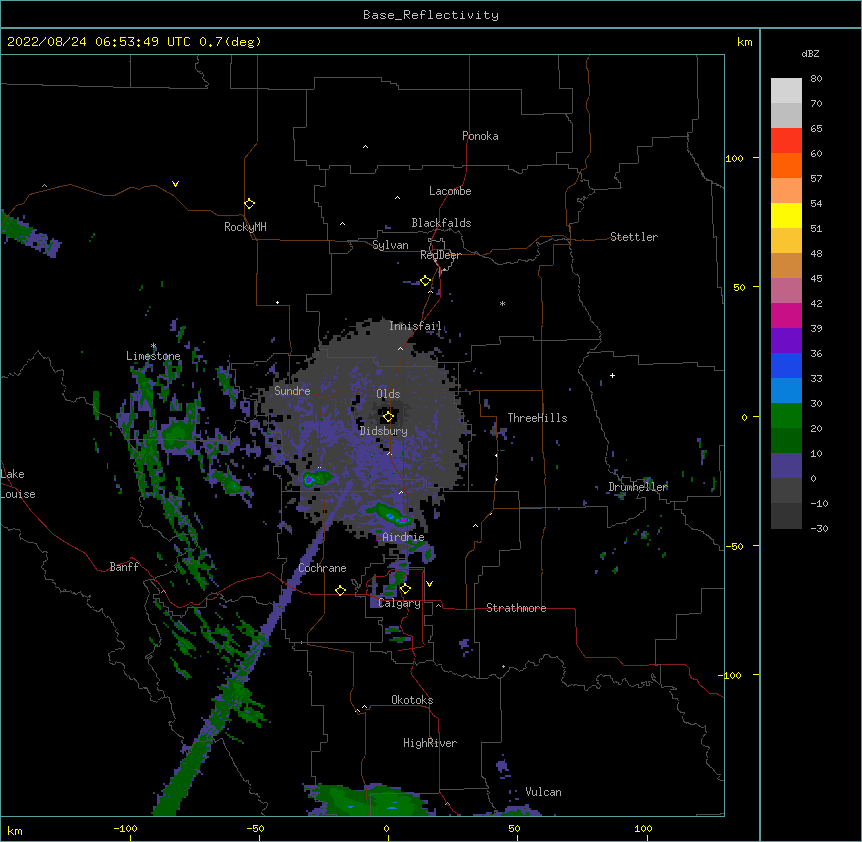Click the Limestone label
The width and height of the screenshot is (862, 842).
(x=153, y=356)
